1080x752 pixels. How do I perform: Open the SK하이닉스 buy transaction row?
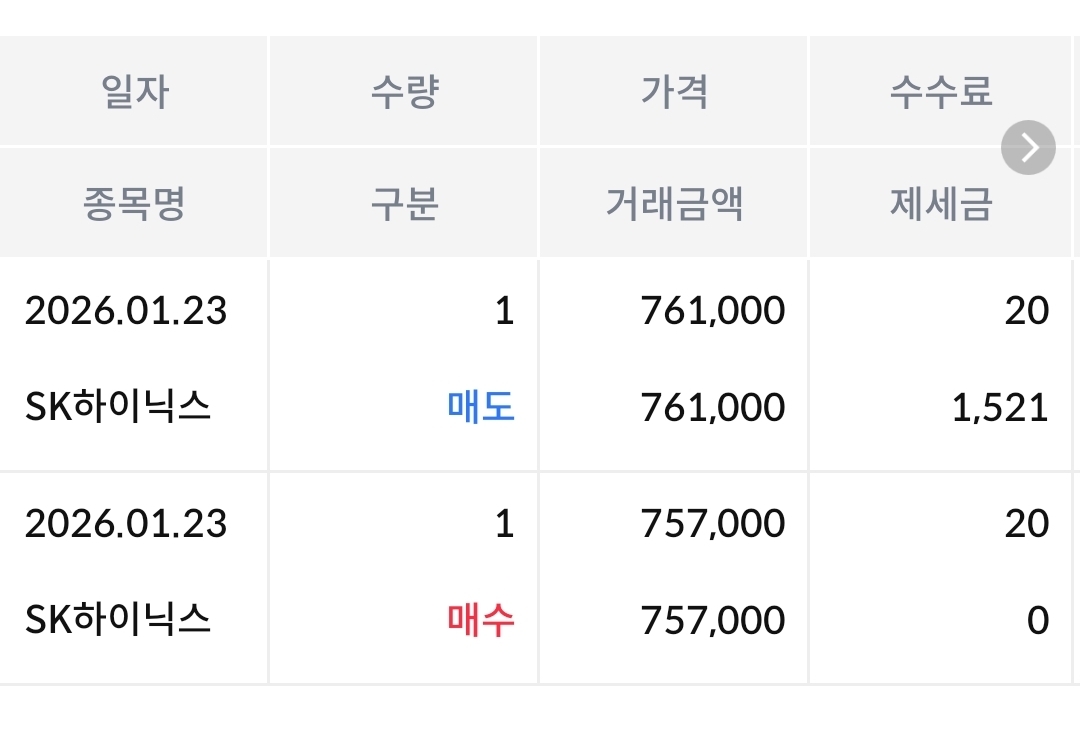[119, 620]
